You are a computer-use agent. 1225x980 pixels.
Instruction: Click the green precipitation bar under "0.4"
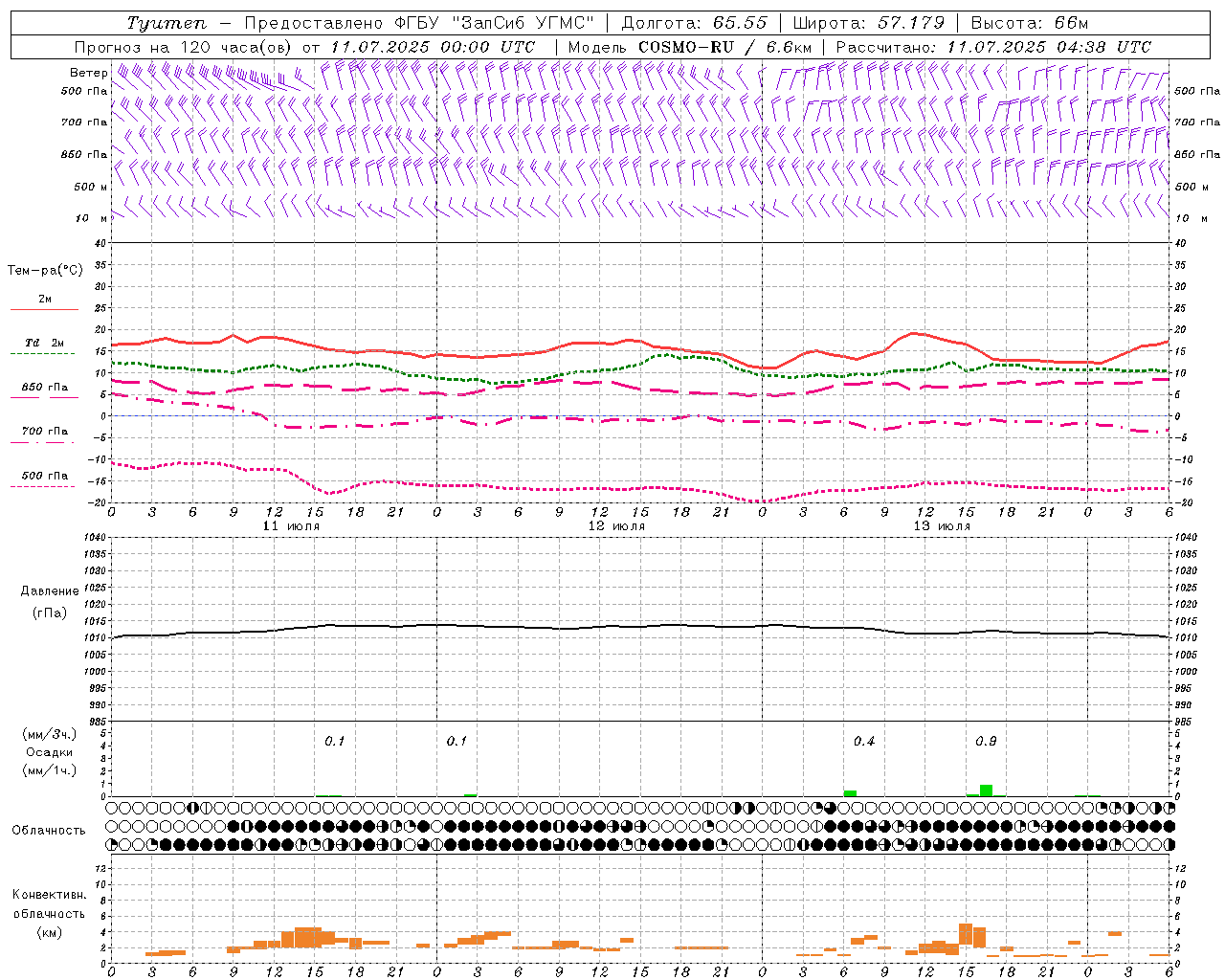850,793
